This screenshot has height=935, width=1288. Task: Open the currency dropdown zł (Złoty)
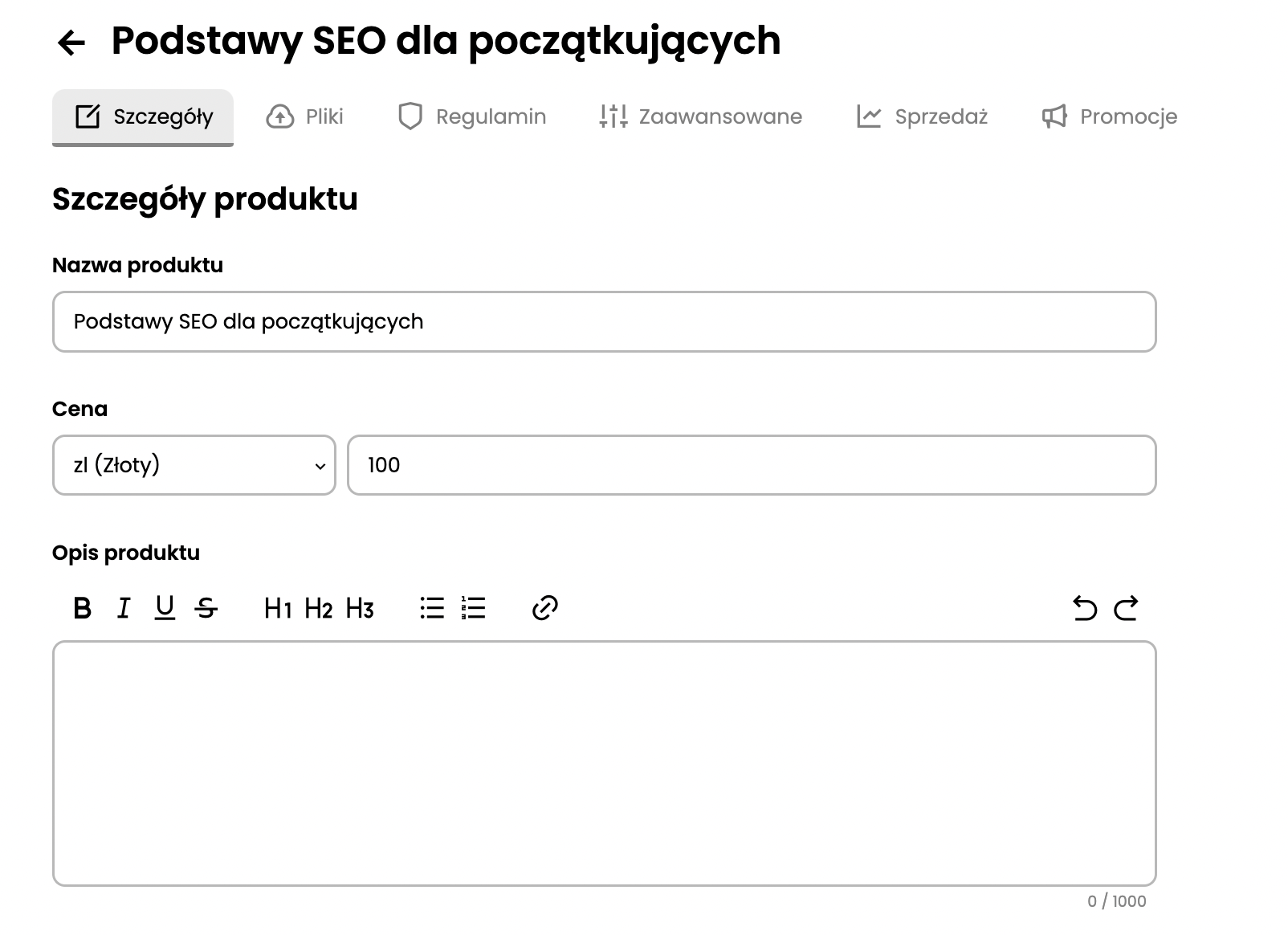(194, 465)
